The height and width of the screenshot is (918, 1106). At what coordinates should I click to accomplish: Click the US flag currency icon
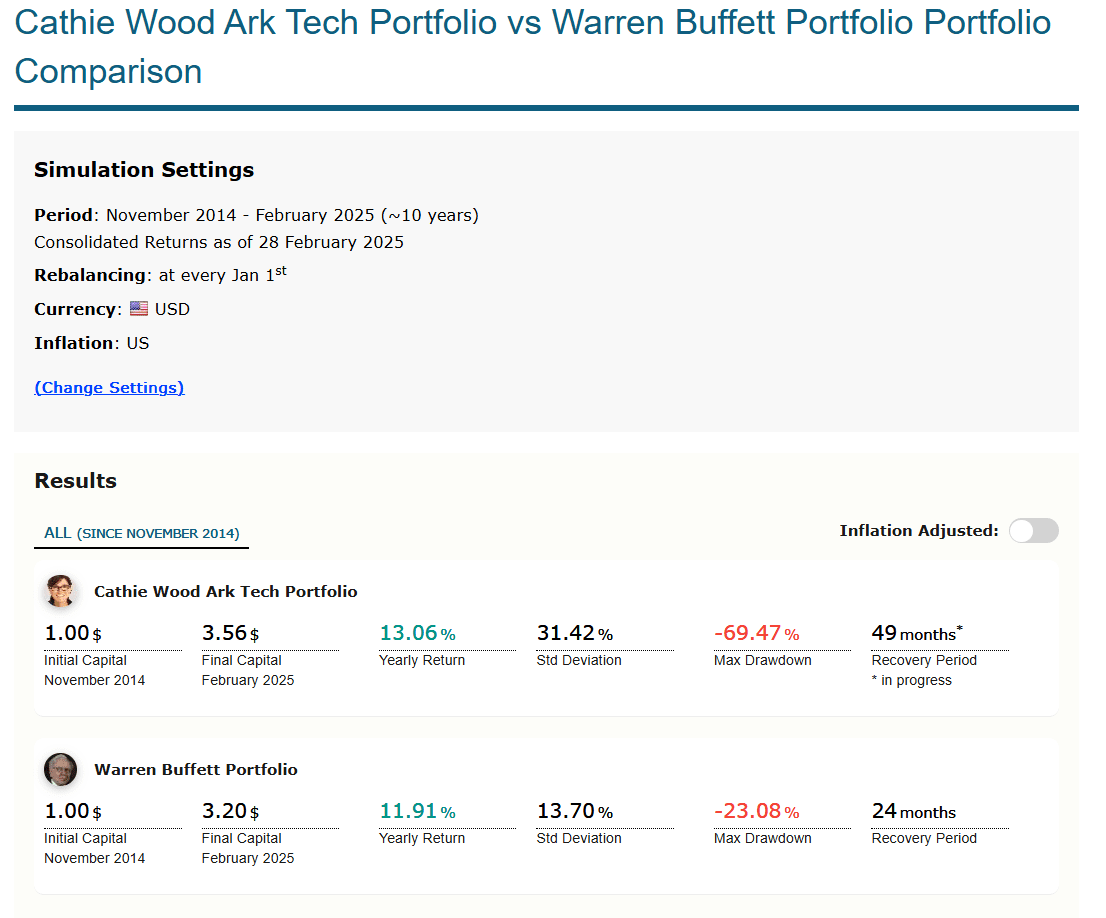[139, 309]
